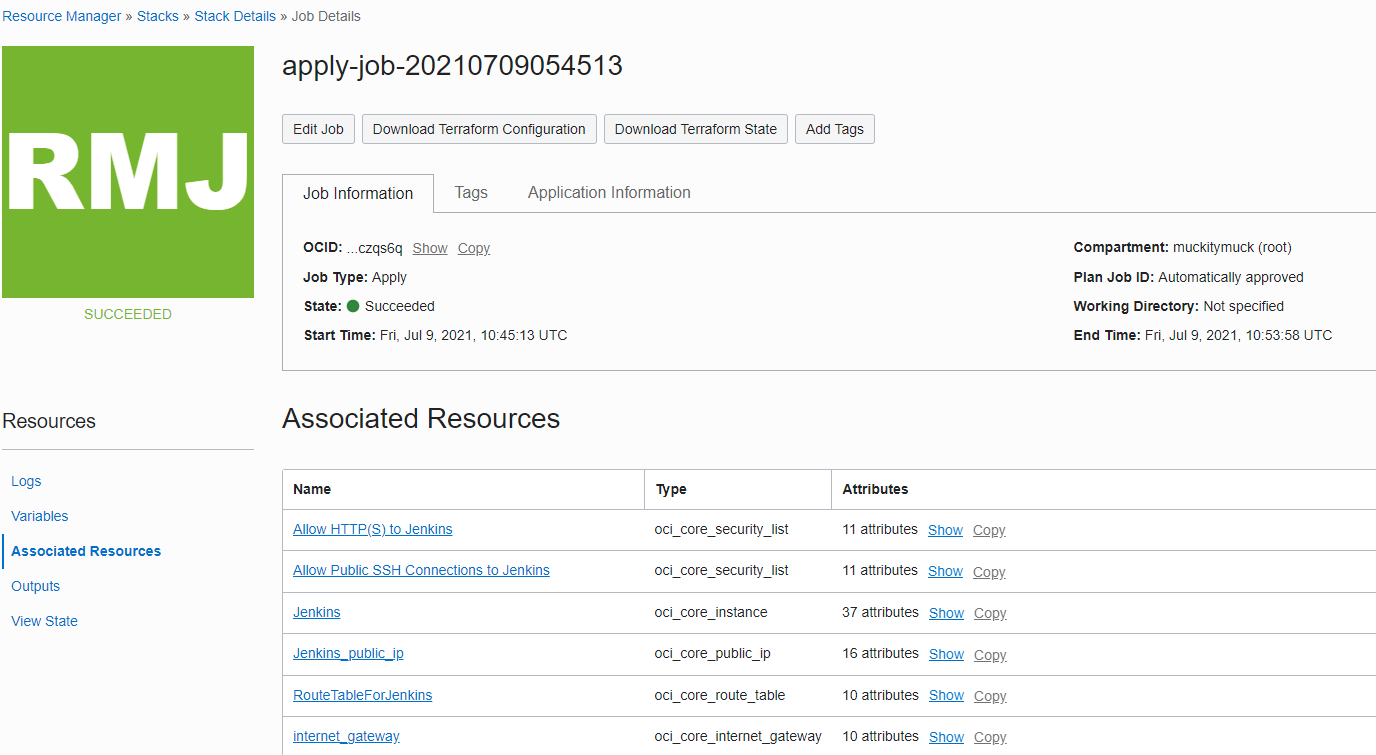Click Download Terraform State button
This screenshot has width=1376, height=755.
pos(695,129)
